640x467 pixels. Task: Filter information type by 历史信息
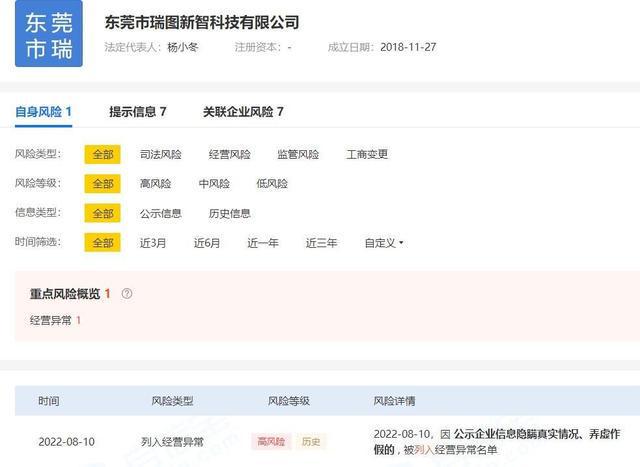coord(229,213)
